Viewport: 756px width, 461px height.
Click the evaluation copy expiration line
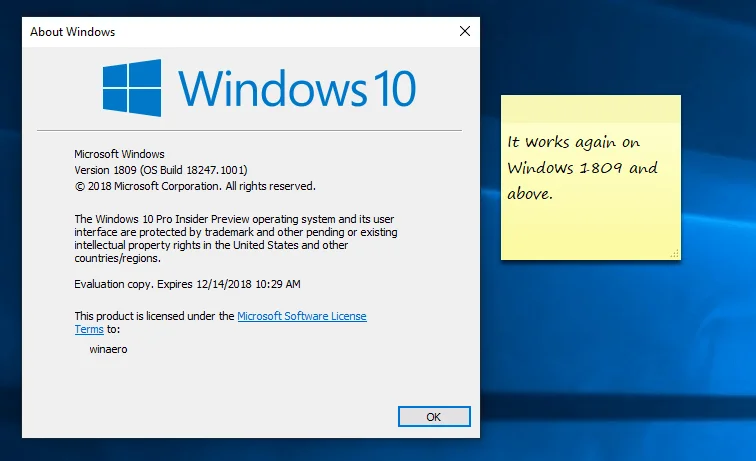click(x=187, y=284)
